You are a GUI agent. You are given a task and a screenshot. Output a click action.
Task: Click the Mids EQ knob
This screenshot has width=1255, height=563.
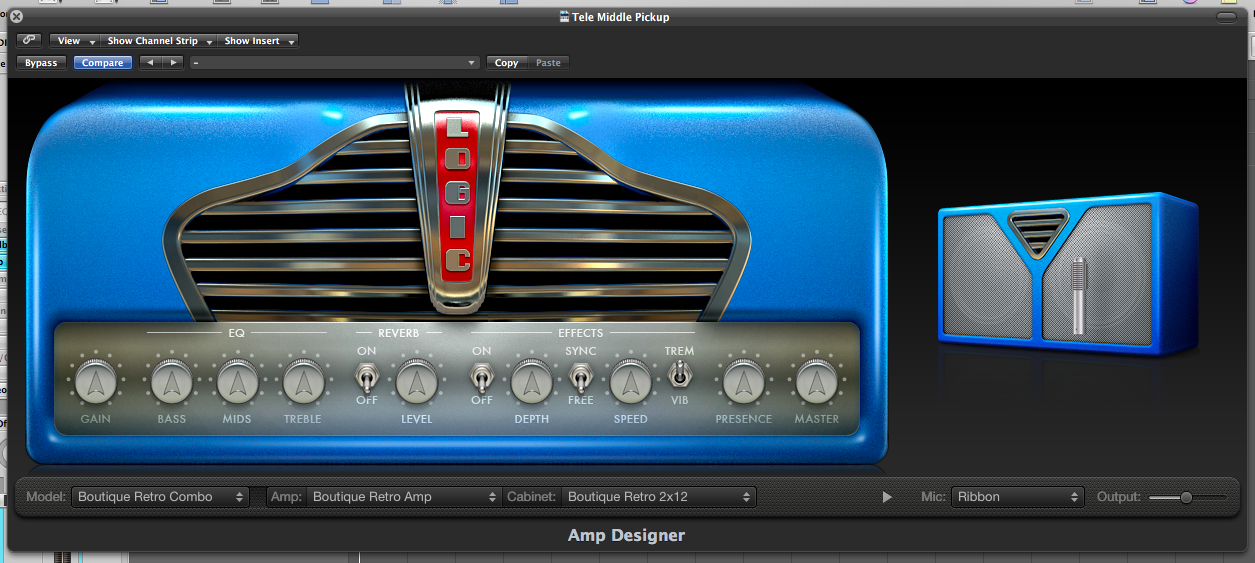point(237,382)
